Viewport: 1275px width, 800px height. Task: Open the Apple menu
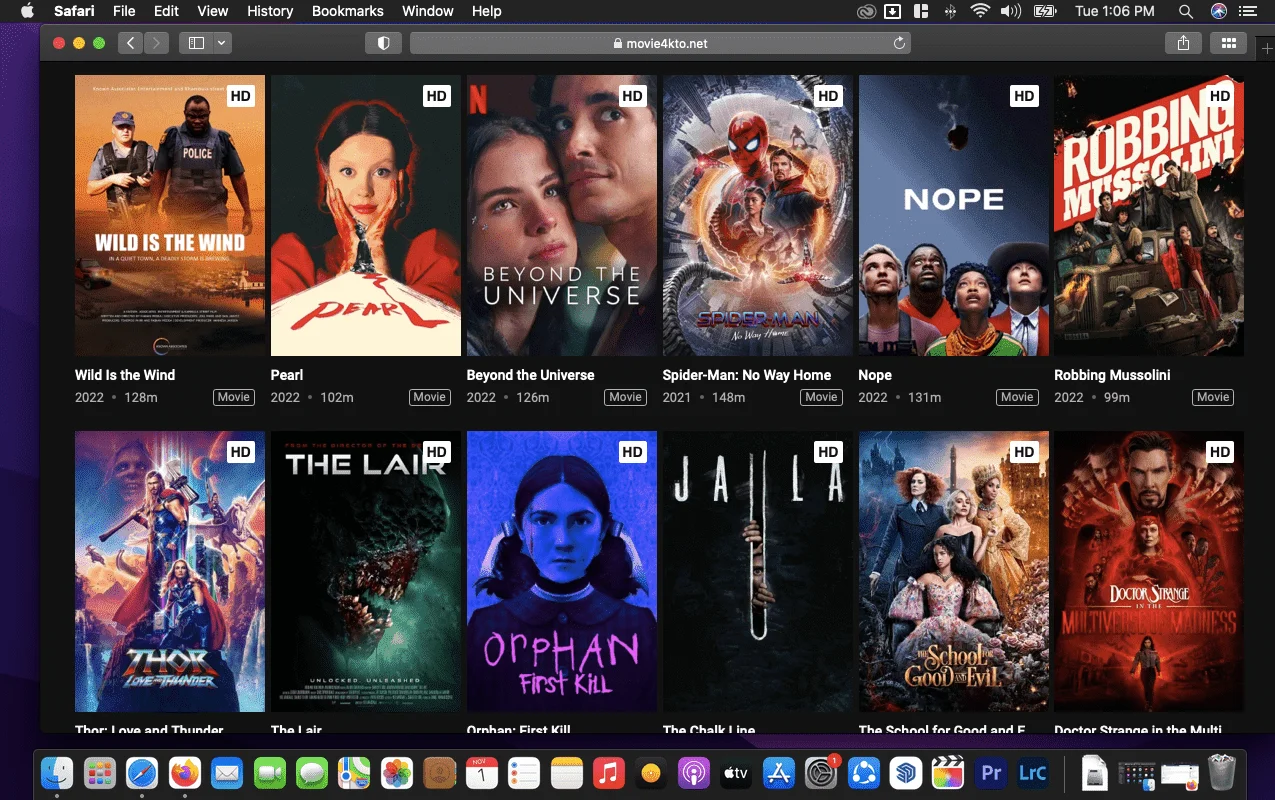click(x=27, y=11)
